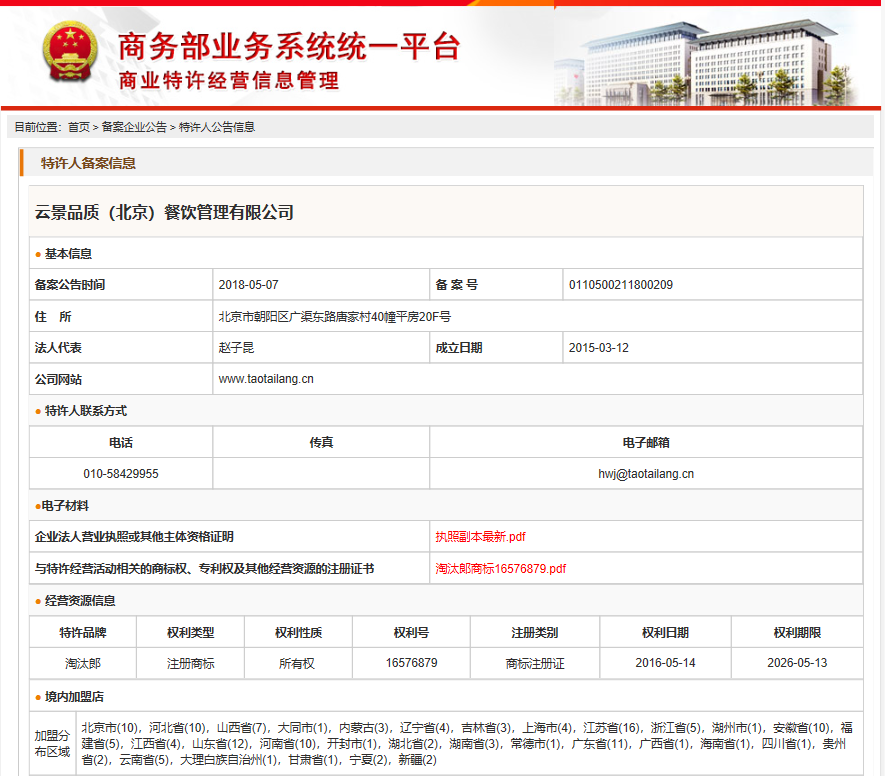Viewport: 885px width, 776px height.
Task: Select the address 北京市朝阳区广渠东路唐家村40幢平房20F号
Action: pyautogui.click(x=335, y=317)
